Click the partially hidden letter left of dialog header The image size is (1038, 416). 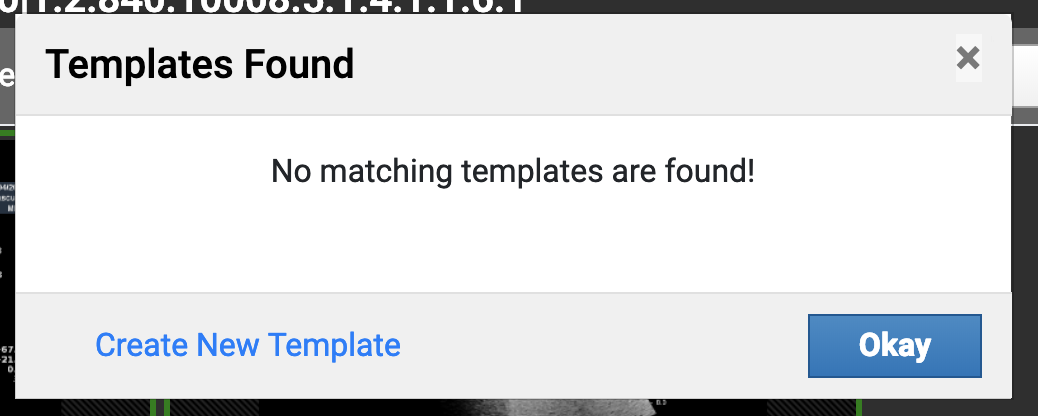point(5,76)
